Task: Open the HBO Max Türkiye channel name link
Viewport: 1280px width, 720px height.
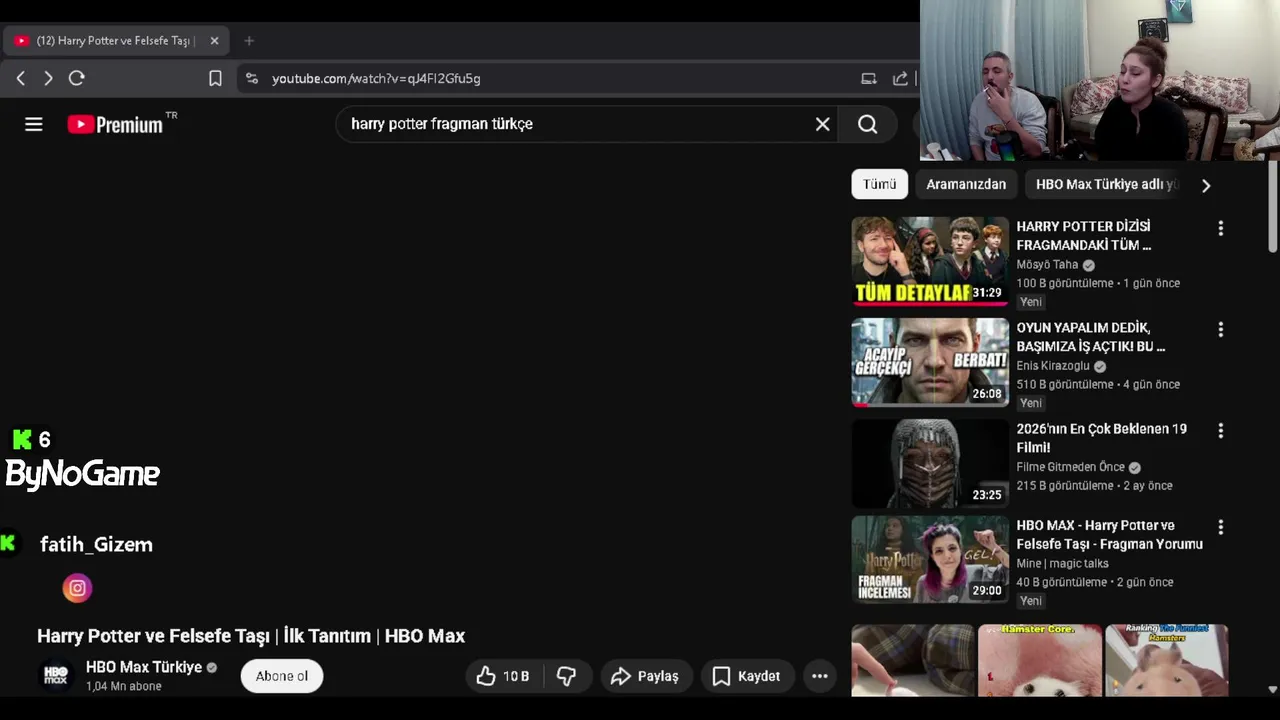Action: tap(144, 667)
